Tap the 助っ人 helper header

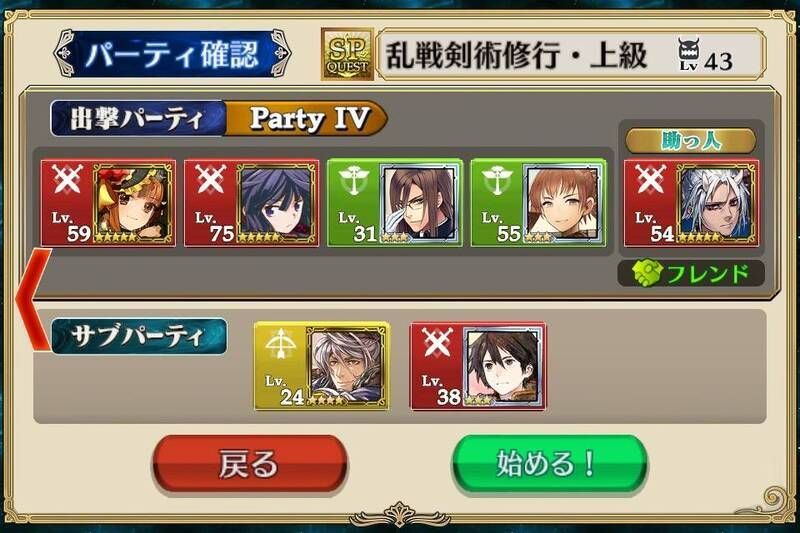[x=691, y=141]
